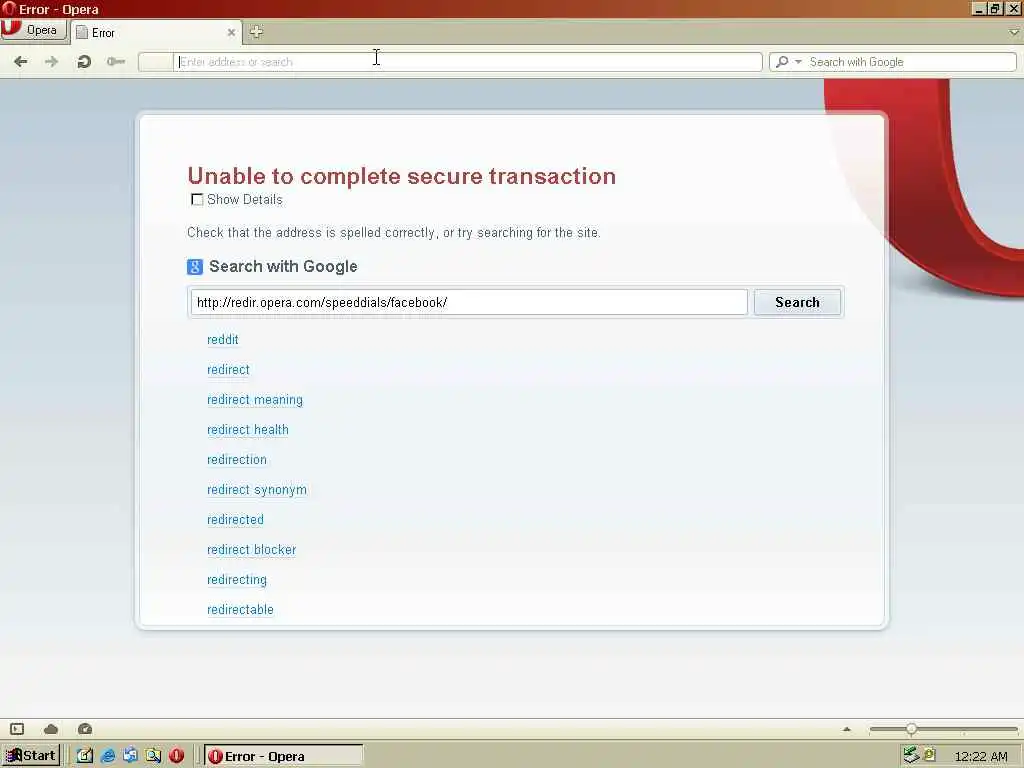Image resolution: width=1024 pixels, height=768 pixels.
Task: Open the closed tabs list arrow
Action: pos(1014,31)
